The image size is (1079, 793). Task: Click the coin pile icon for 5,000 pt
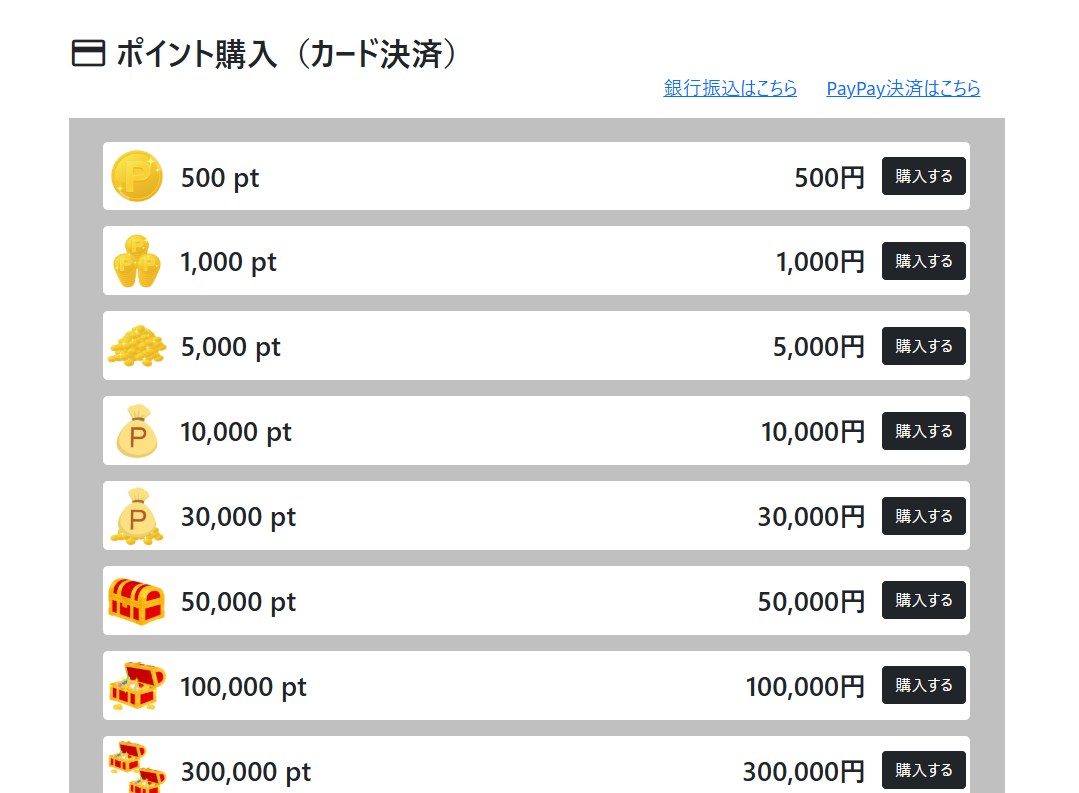point(137,346)
